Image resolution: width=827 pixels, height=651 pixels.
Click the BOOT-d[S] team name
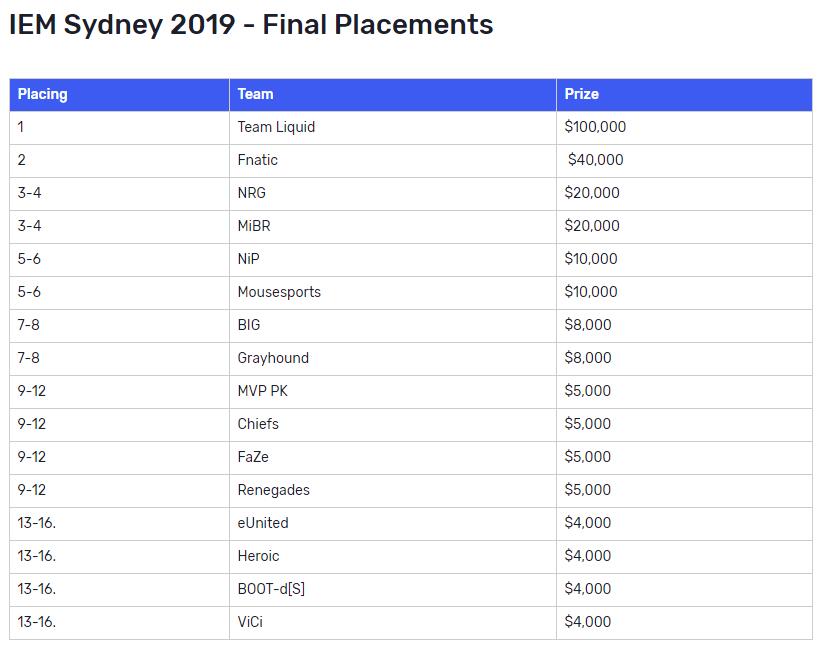click(x=271, y=589)
